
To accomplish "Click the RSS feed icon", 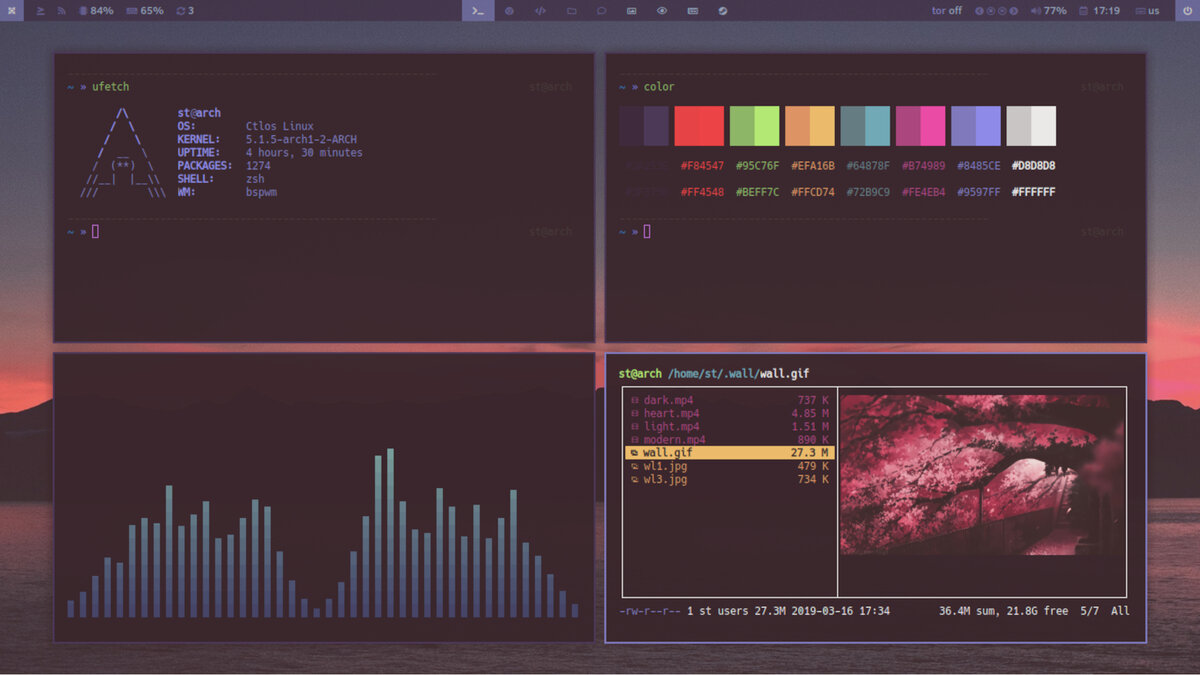I will click(x=61, y=10).
